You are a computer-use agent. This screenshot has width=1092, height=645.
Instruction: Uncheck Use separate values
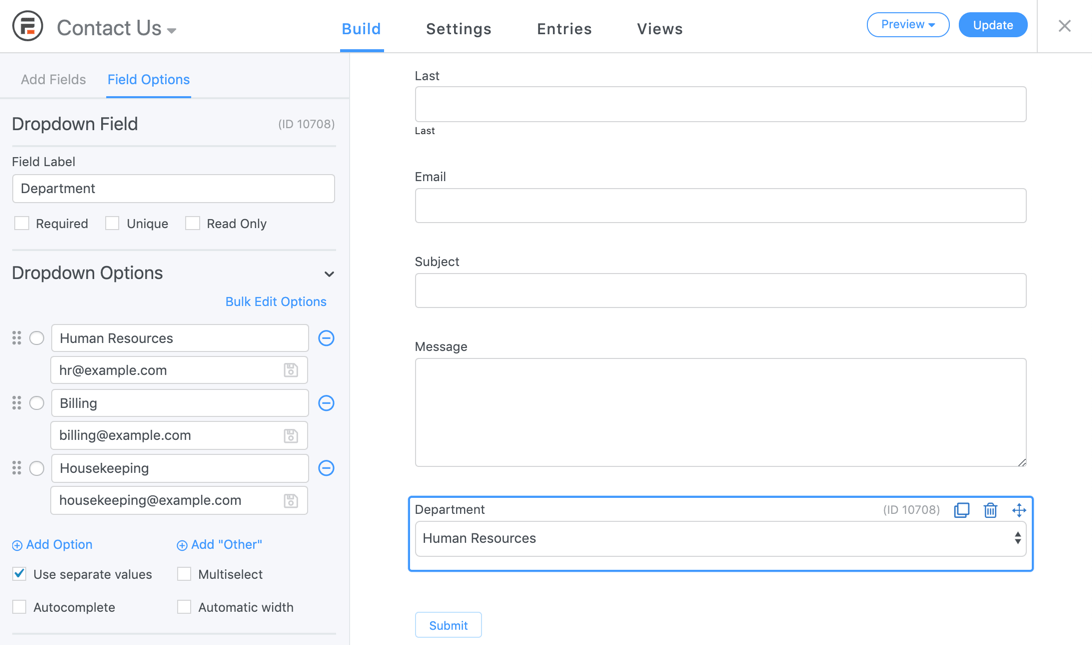click(20, 574)
